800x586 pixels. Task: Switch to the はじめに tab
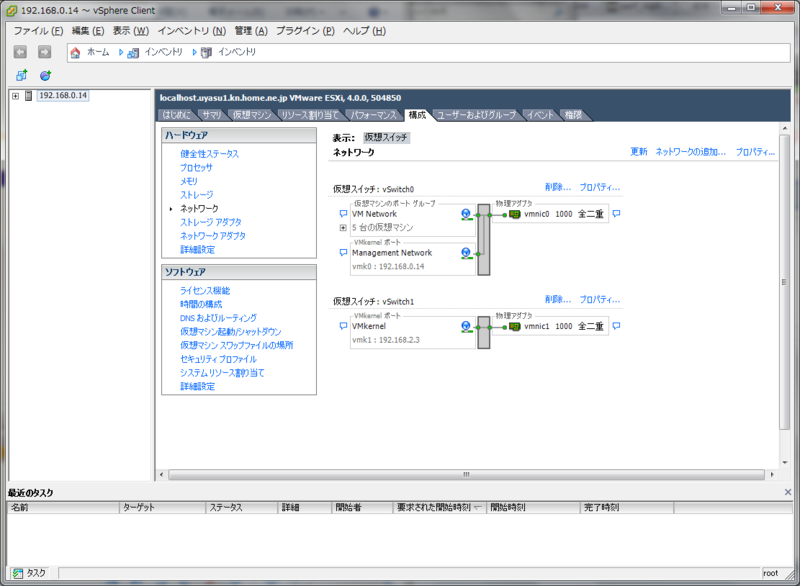[177, 115]
